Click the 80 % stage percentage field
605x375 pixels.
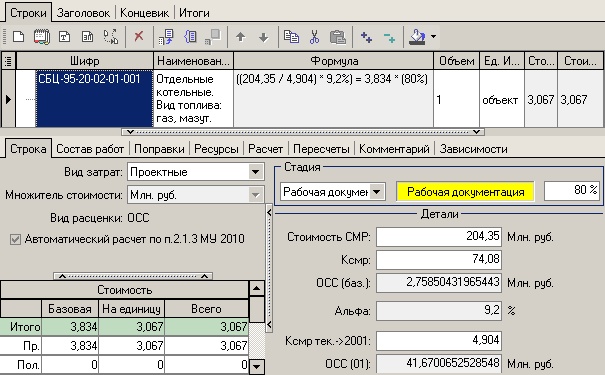click(572, 191)
